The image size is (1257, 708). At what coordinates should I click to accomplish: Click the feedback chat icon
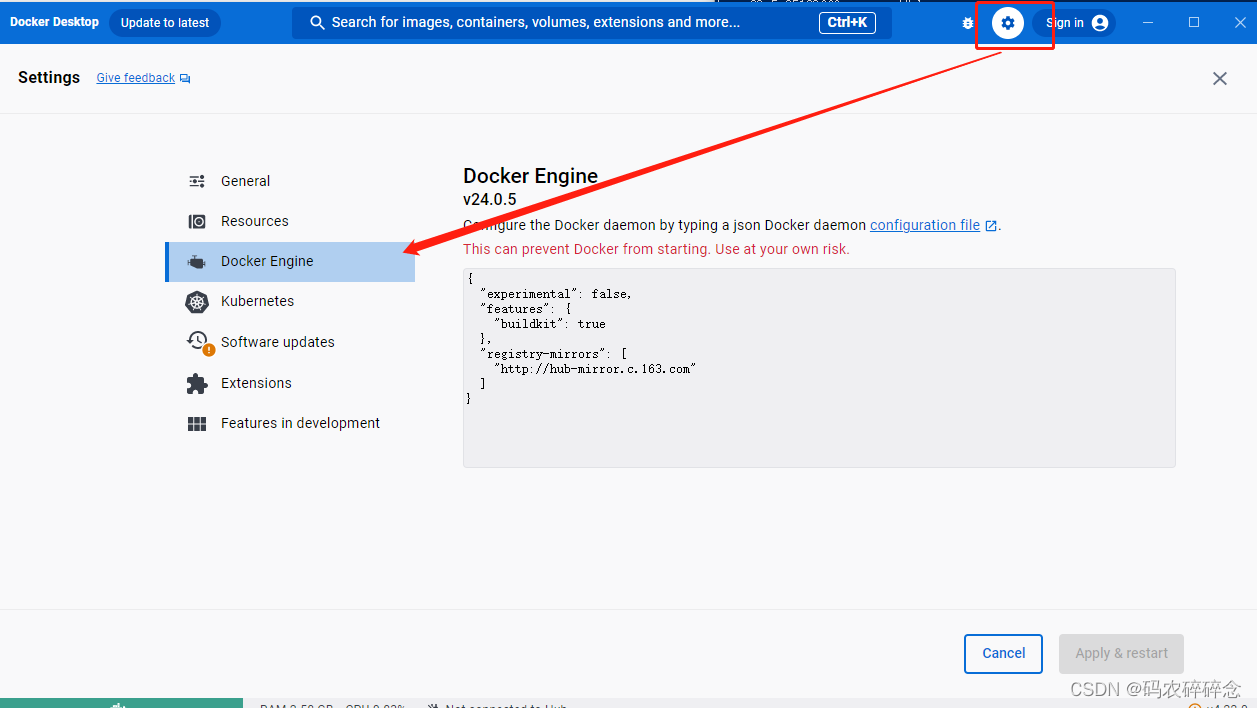pos(185,79)
